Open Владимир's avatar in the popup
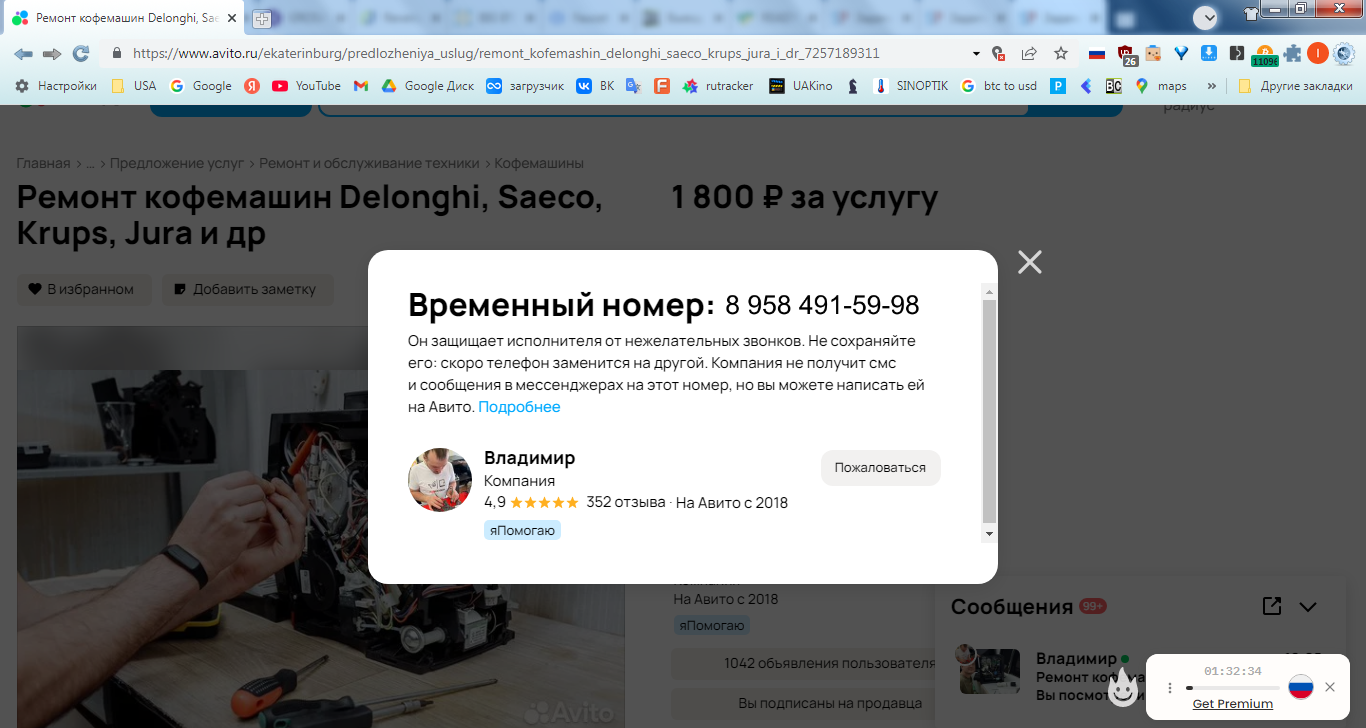 coord(440,480)
